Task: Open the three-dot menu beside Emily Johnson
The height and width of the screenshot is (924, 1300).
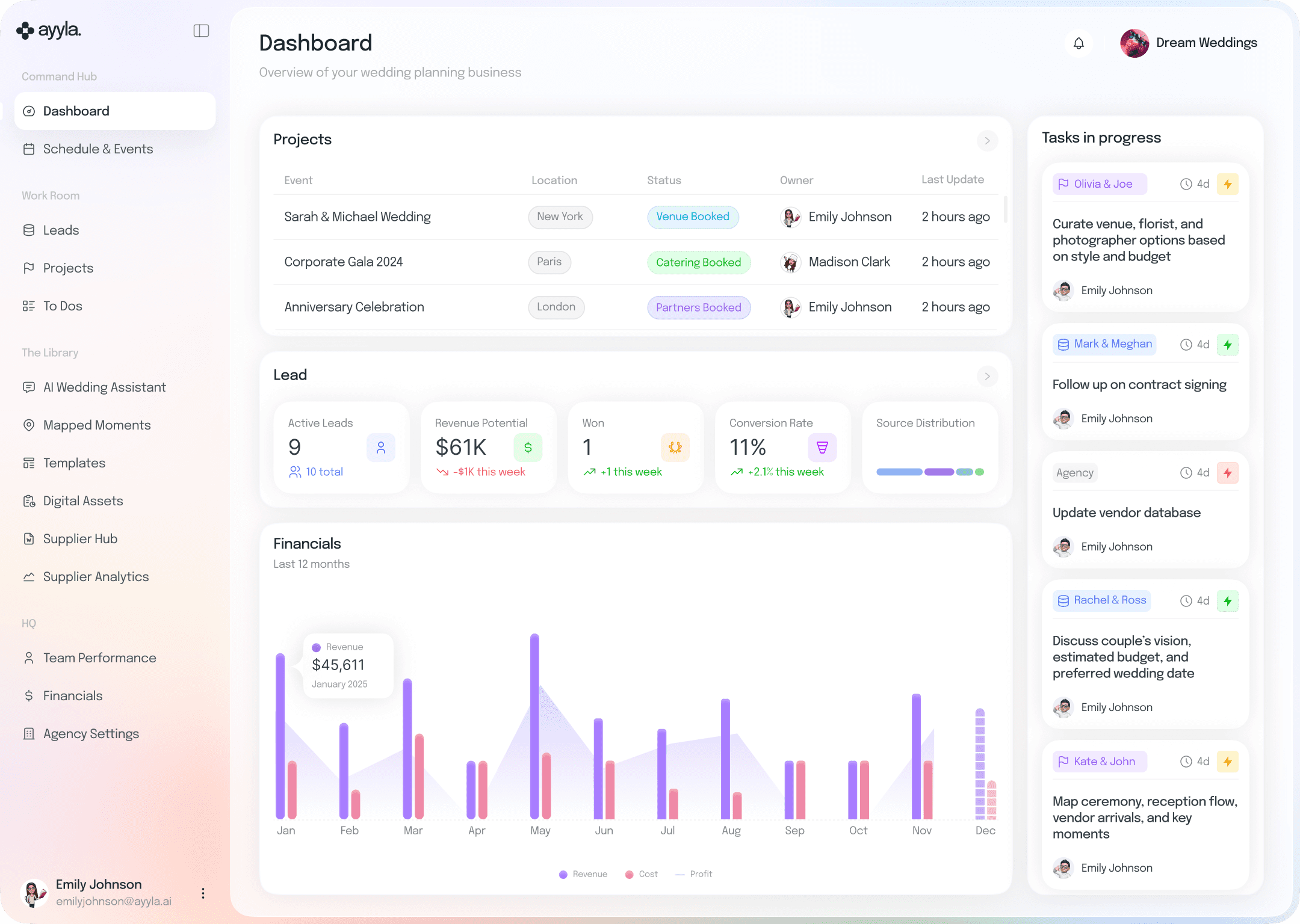Action: (203, 893)
